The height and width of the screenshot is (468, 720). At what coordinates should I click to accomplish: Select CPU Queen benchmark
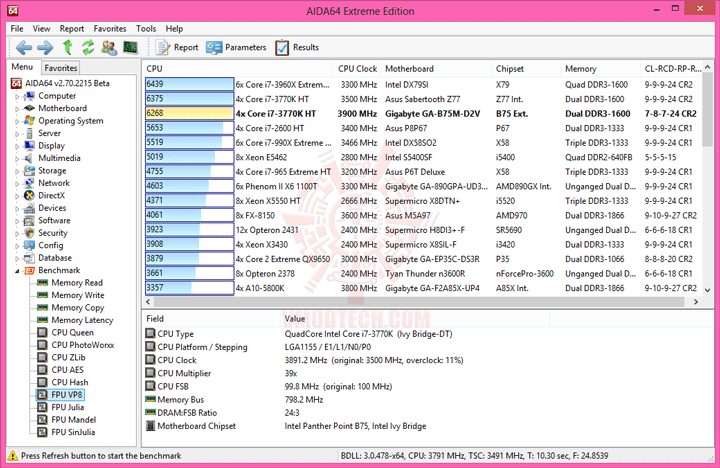[73, 333]
